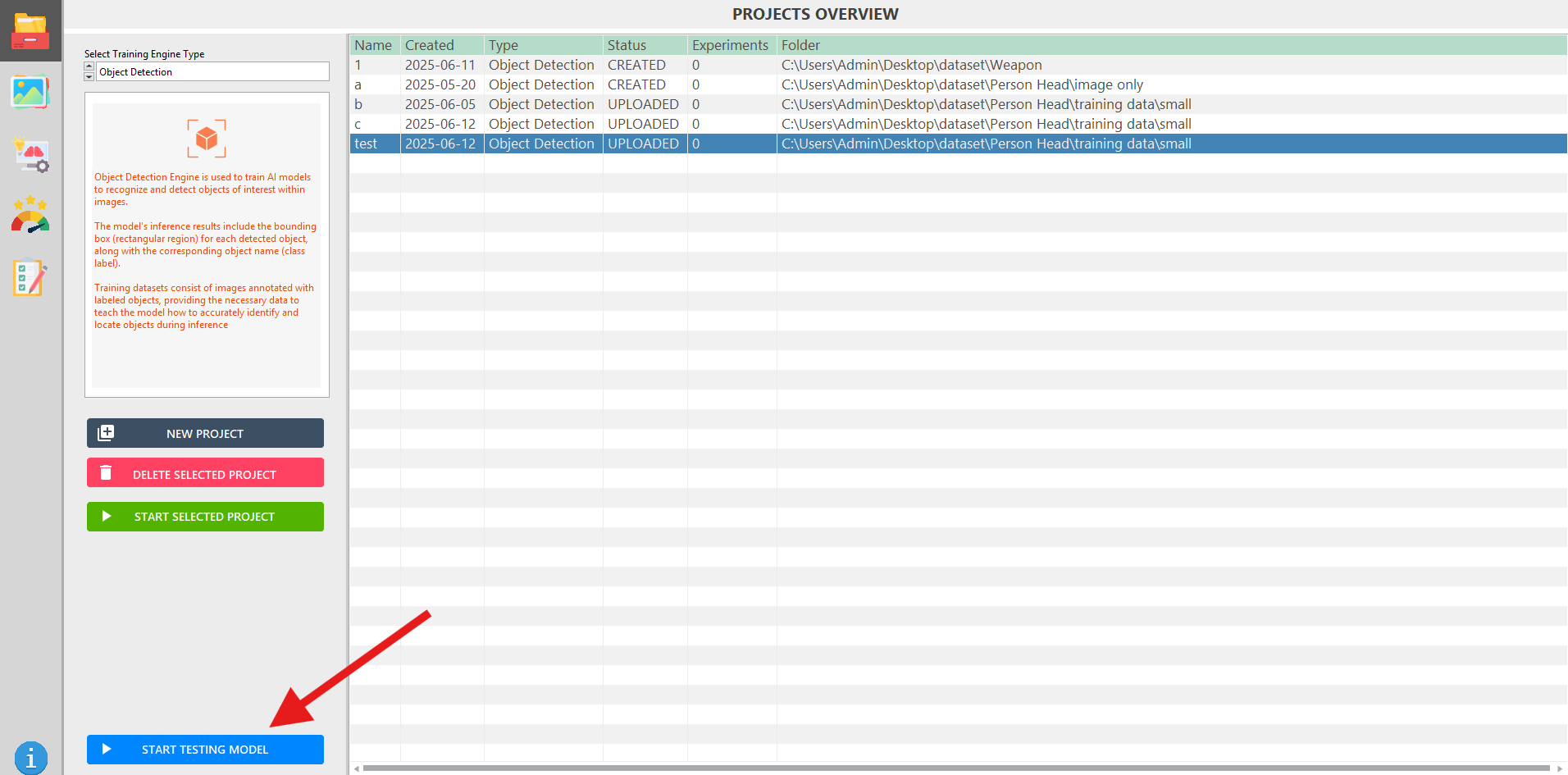Click the Object Detection engine type field
Viewport: 1568px width, 775px height.
(212, 72)
